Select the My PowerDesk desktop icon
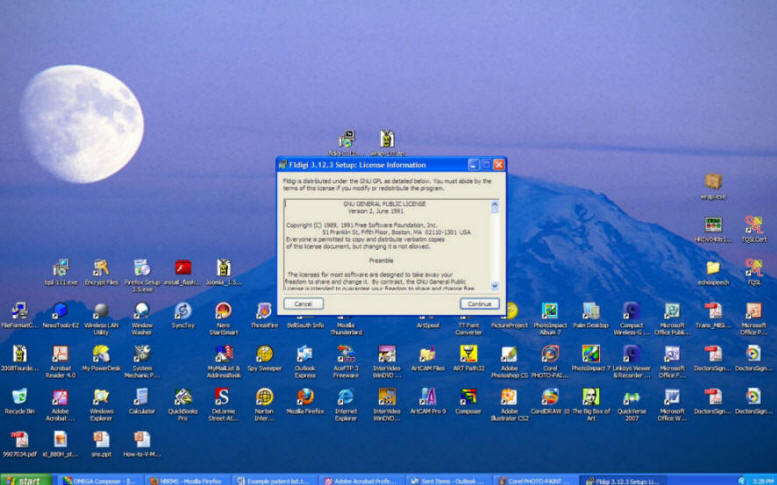The height and width of the screenshot is (485, 777). tap(101, 359)
